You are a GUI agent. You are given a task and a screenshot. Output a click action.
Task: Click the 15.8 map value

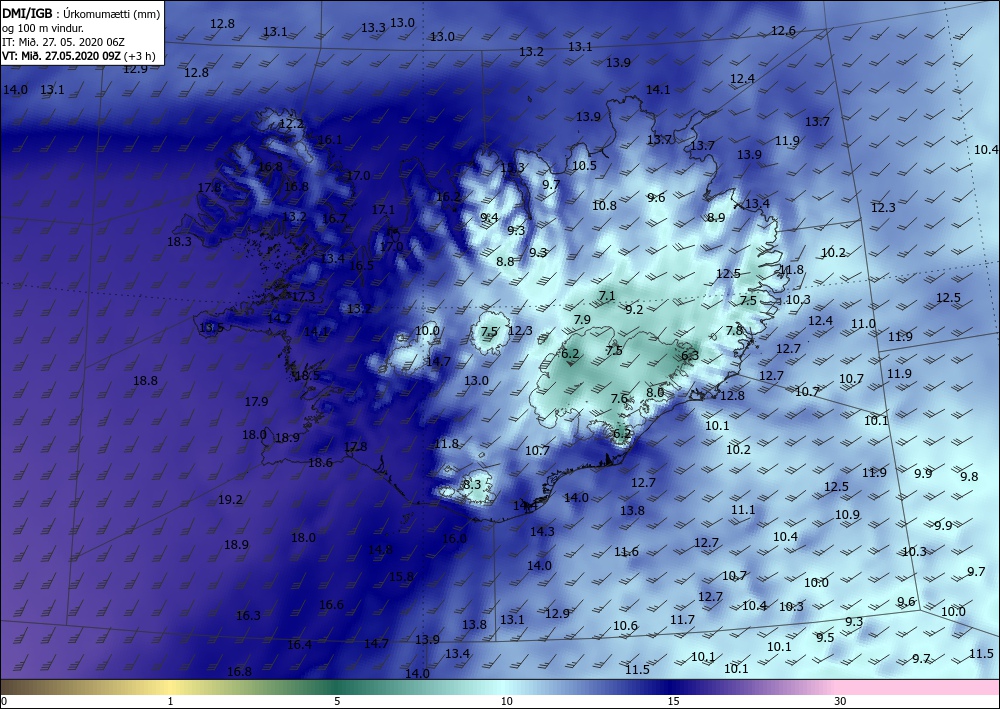click(401, 577)
